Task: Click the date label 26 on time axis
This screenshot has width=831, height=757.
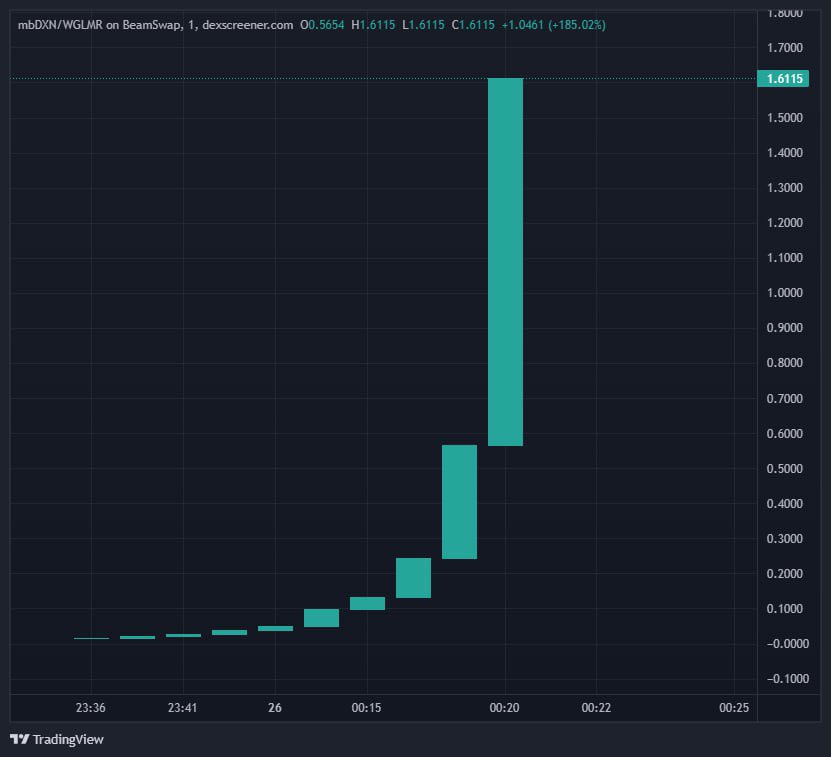Action: tap(275, 708)
